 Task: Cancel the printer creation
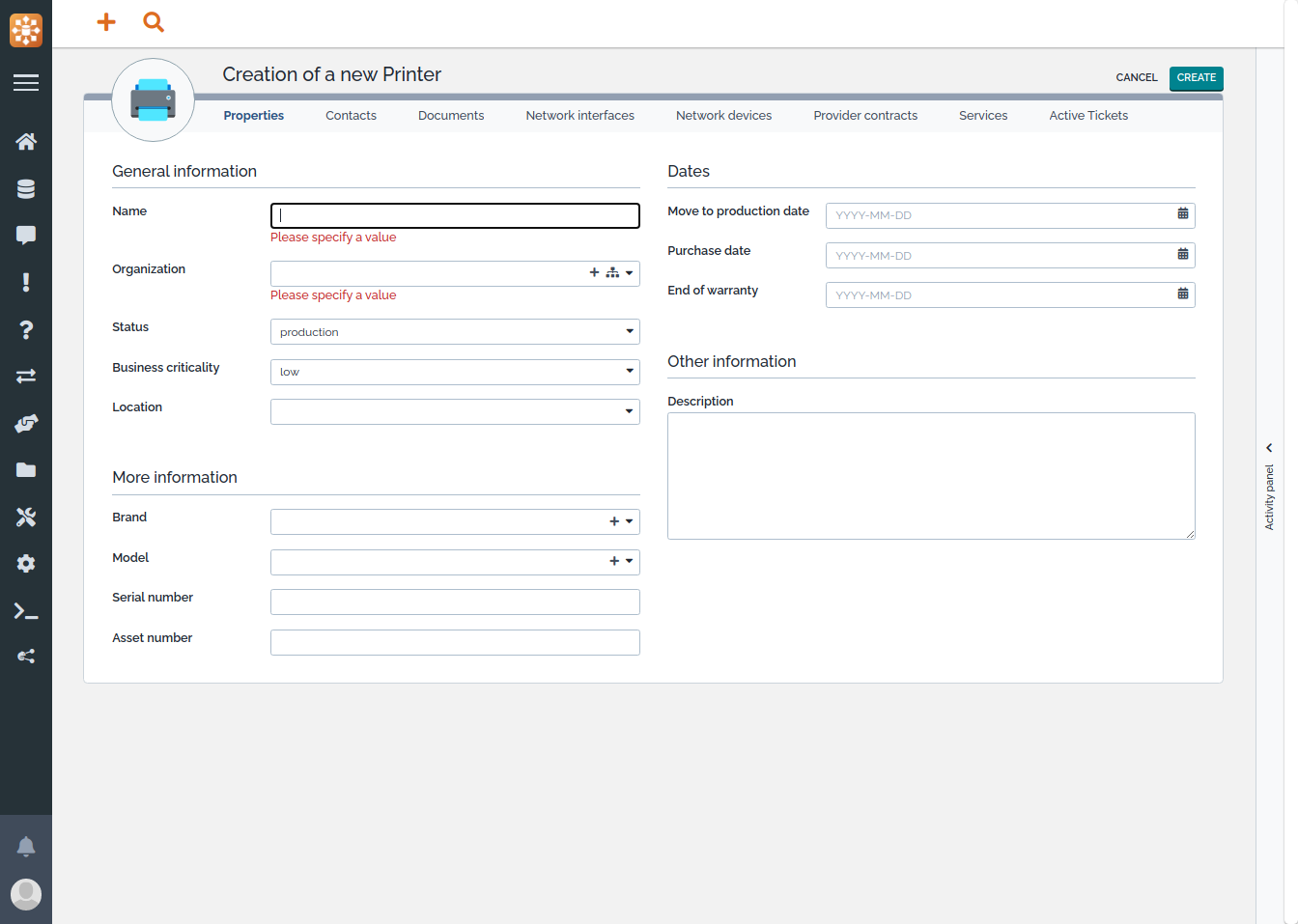1136,77
